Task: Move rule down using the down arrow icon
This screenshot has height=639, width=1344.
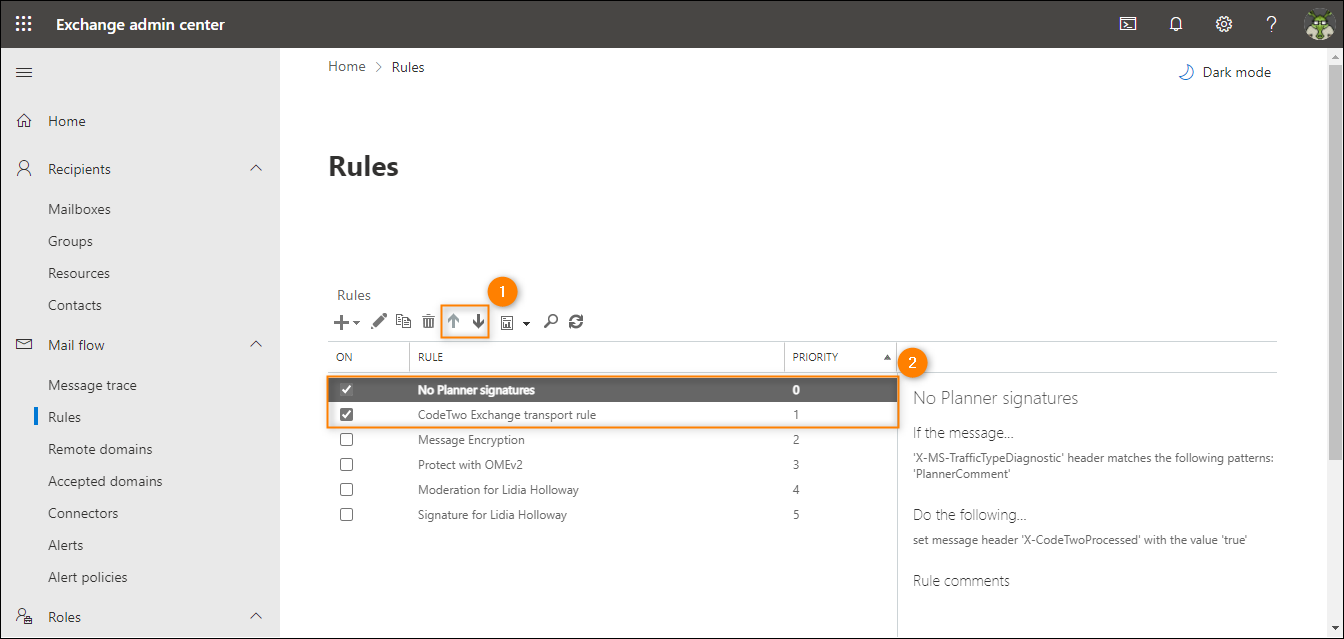Action: (x=478, y=322)
